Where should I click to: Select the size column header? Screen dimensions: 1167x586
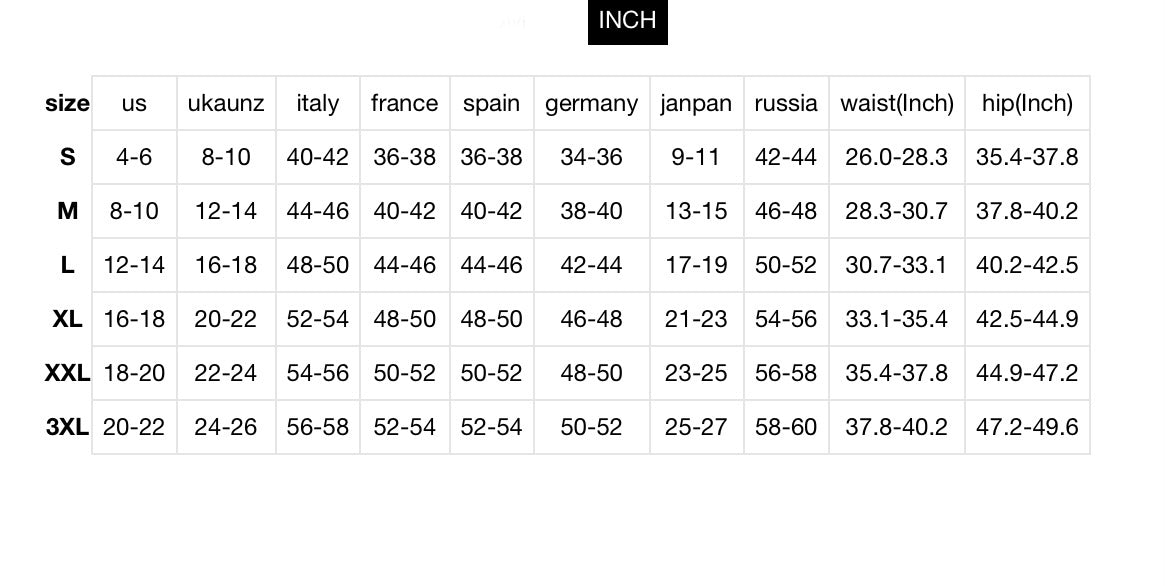[x=67, y=103]
